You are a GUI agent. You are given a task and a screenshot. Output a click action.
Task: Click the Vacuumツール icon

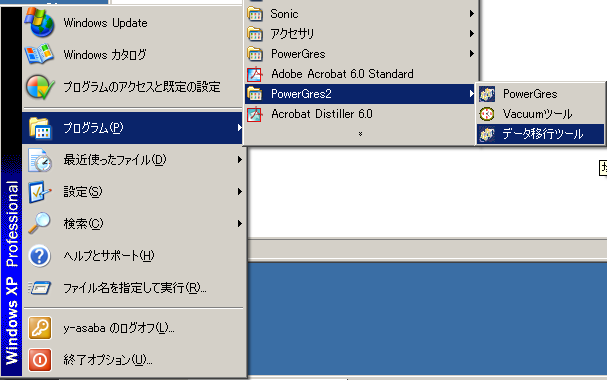[487, 114]
